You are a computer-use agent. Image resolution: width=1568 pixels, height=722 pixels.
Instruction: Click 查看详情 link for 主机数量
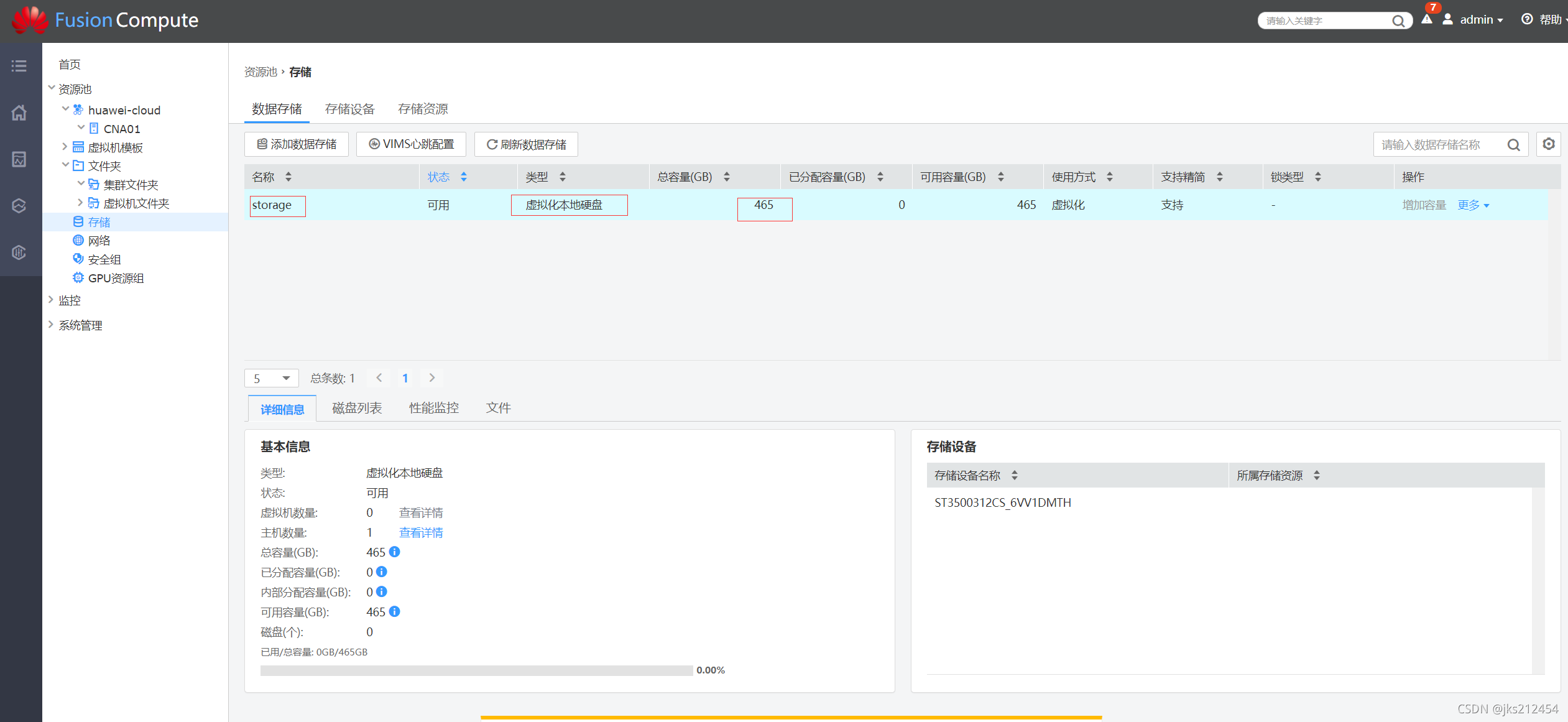(x=421, y=532)
